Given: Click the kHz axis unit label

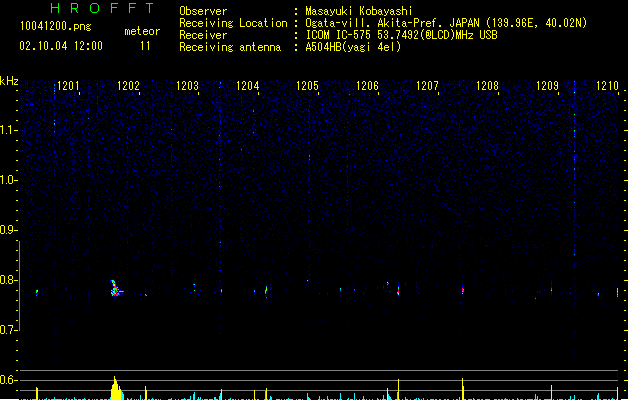Looking at the screenshot, I should pyautogui.click(x=9, y=81).
